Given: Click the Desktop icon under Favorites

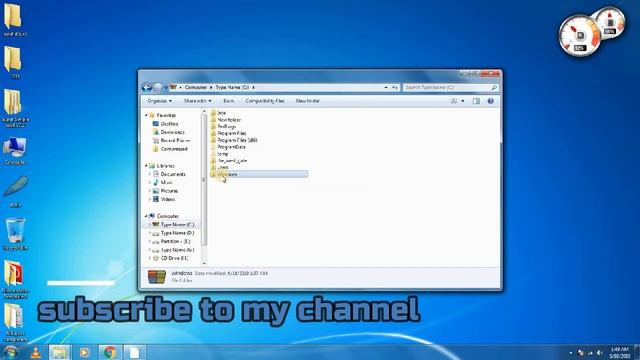Looking at the screenshot, I should tap(156, 124).
